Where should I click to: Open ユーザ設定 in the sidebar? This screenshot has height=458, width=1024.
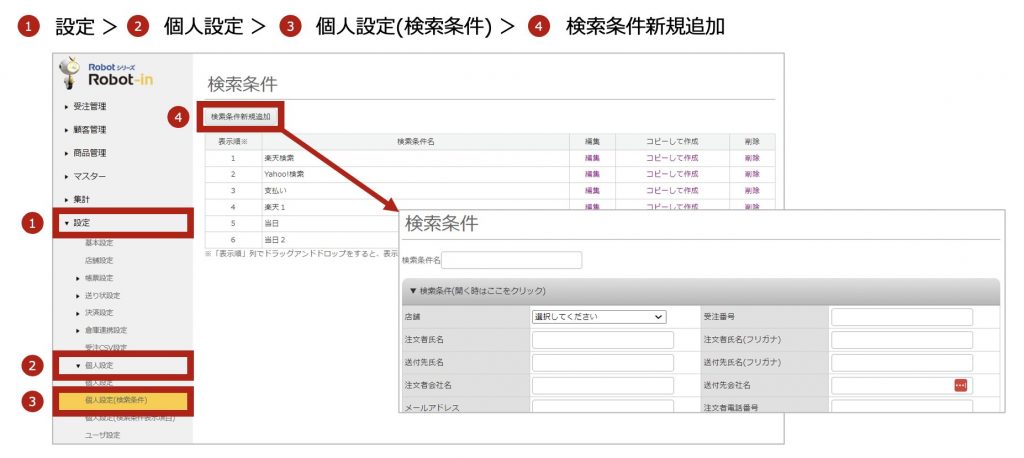(x=102, y=435)
